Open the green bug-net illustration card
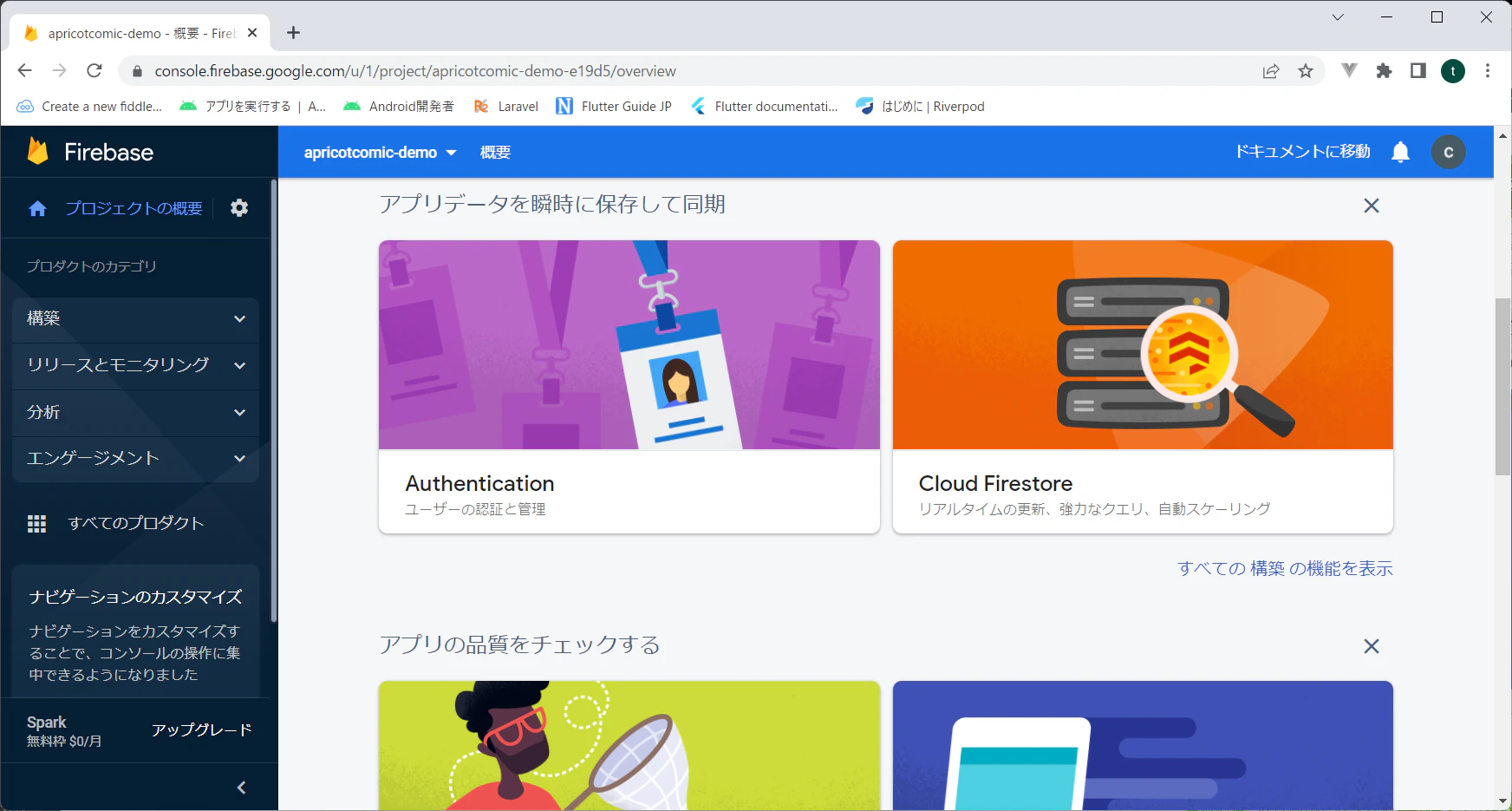 (x=629, y=746)
